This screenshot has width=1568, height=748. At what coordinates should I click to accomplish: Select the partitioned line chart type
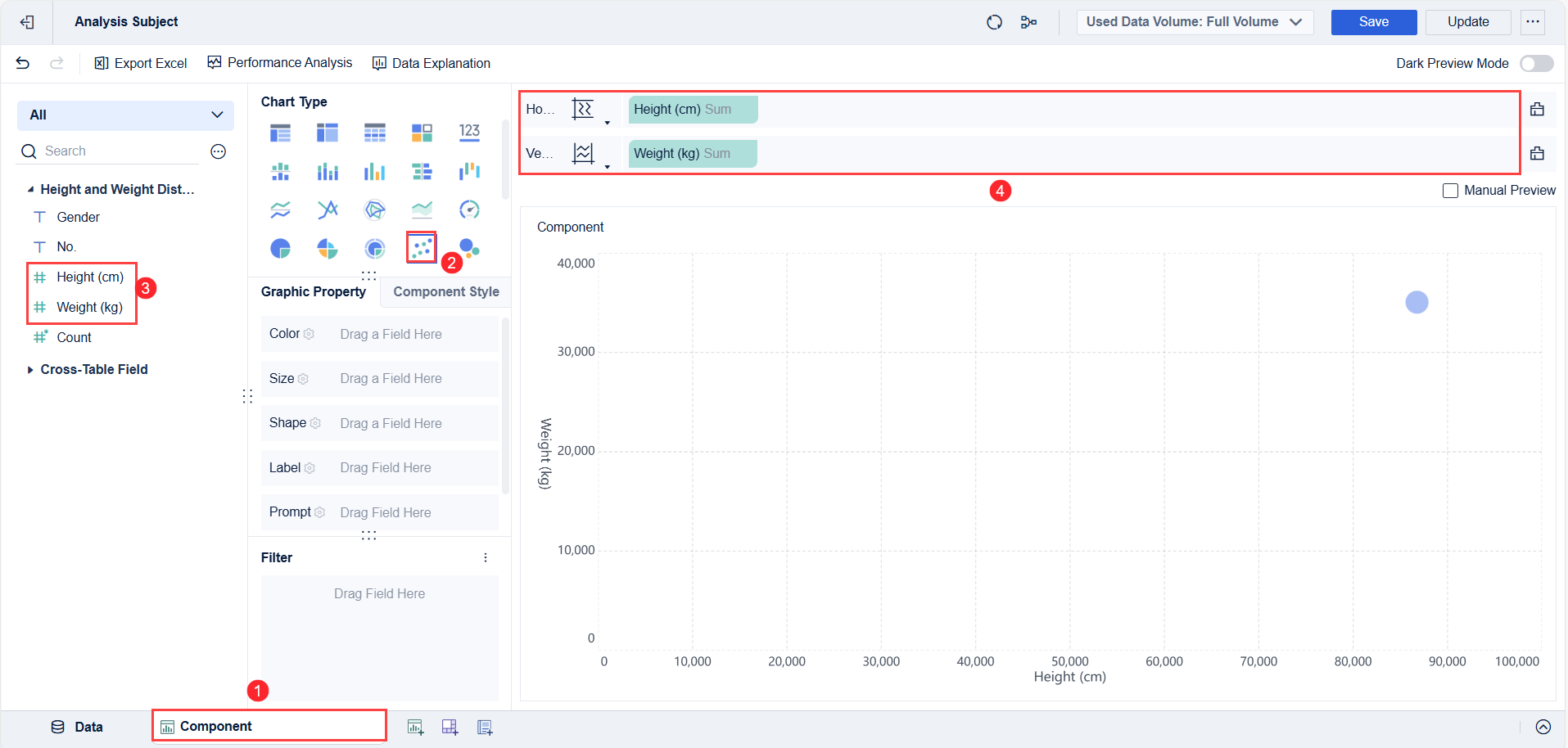click(280, 210)
